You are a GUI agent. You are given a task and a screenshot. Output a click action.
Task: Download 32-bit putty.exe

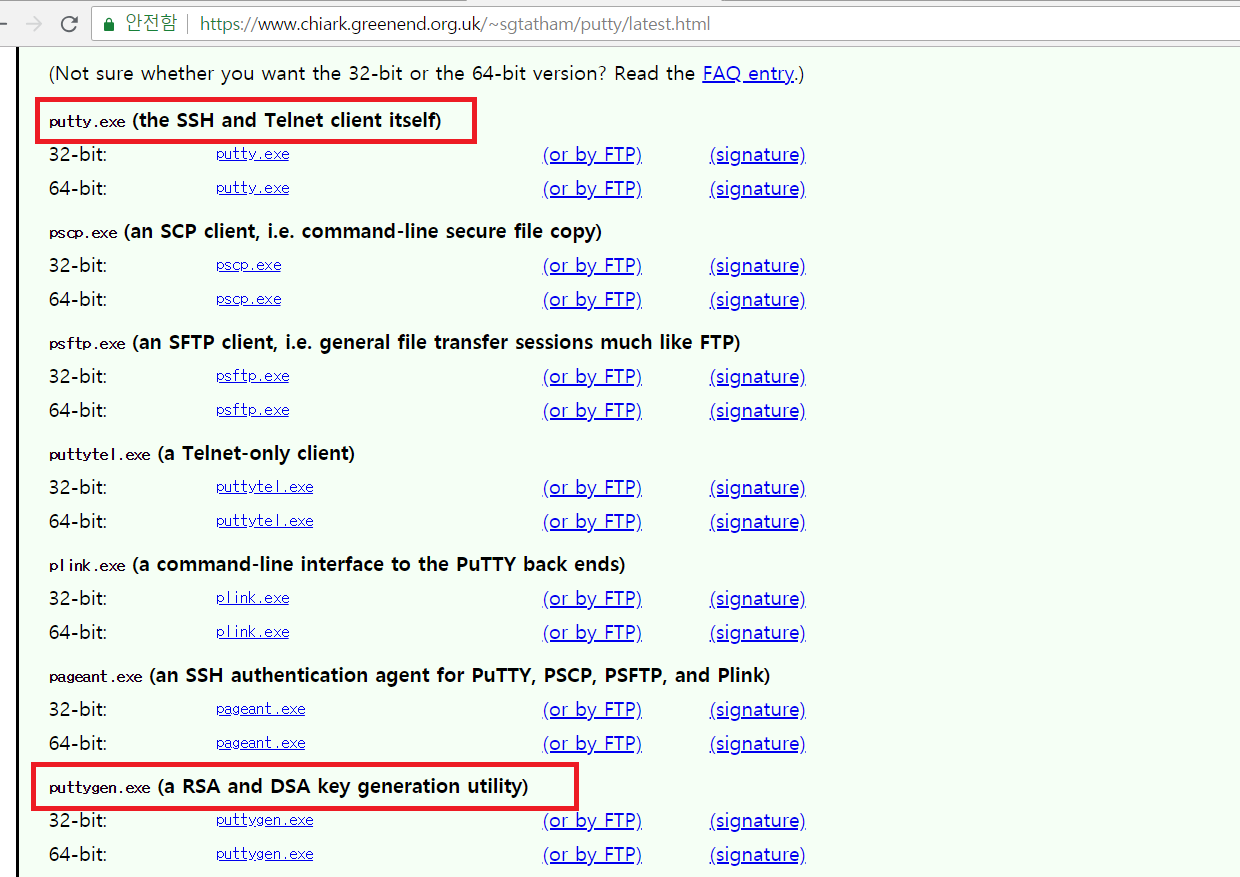[x=252, y=154]
